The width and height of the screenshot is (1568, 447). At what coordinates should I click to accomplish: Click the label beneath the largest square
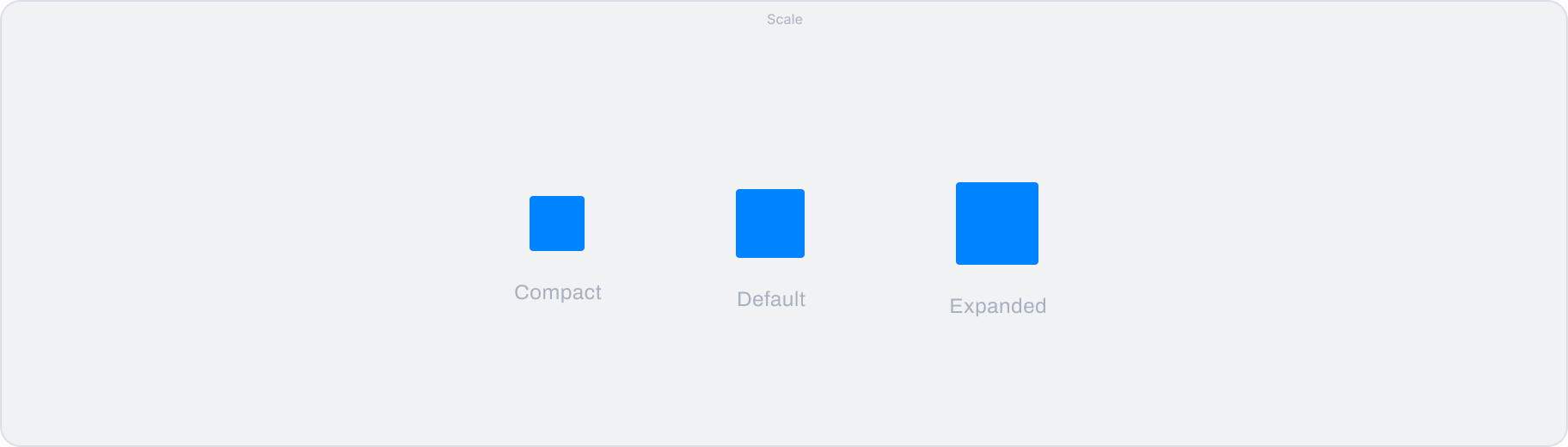click(998, 306)
